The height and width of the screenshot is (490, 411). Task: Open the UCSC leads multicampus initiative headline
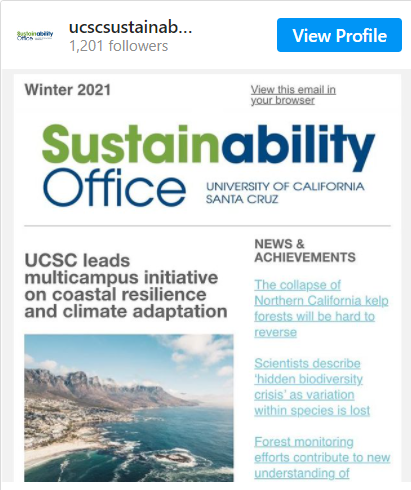tap(126, 286)
